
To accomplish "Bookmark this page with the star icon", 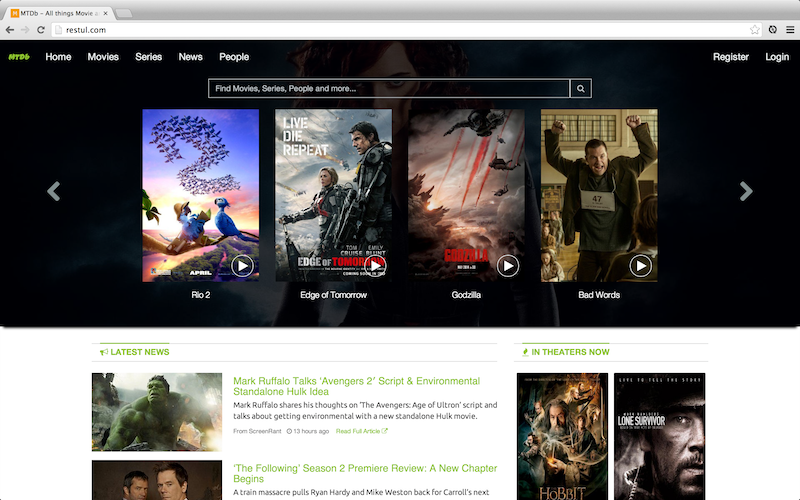I will [755, 30].
